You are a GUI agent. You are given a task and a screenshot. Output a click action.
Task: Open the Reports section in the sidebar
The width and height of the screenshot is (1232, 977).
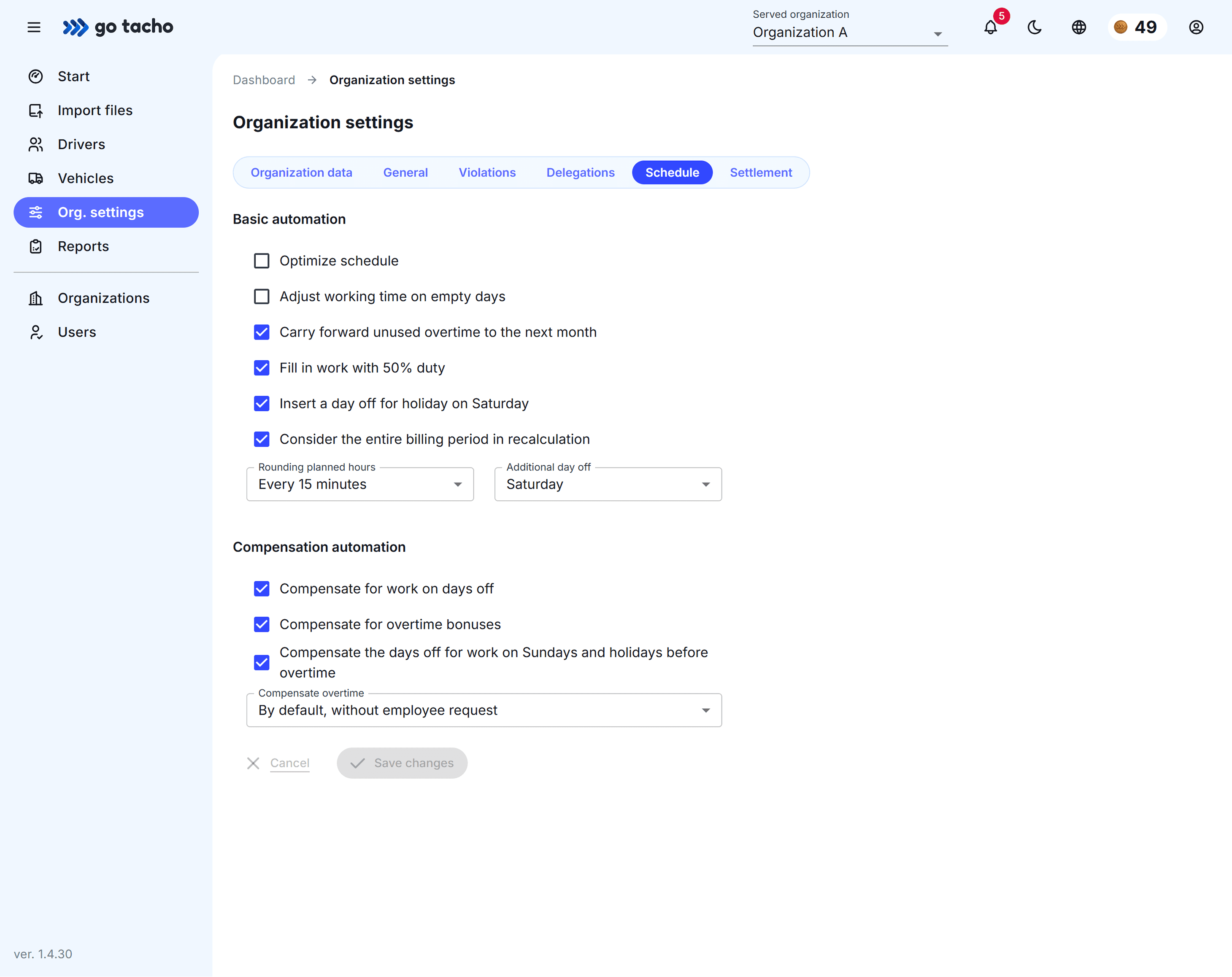pos(83,246)
